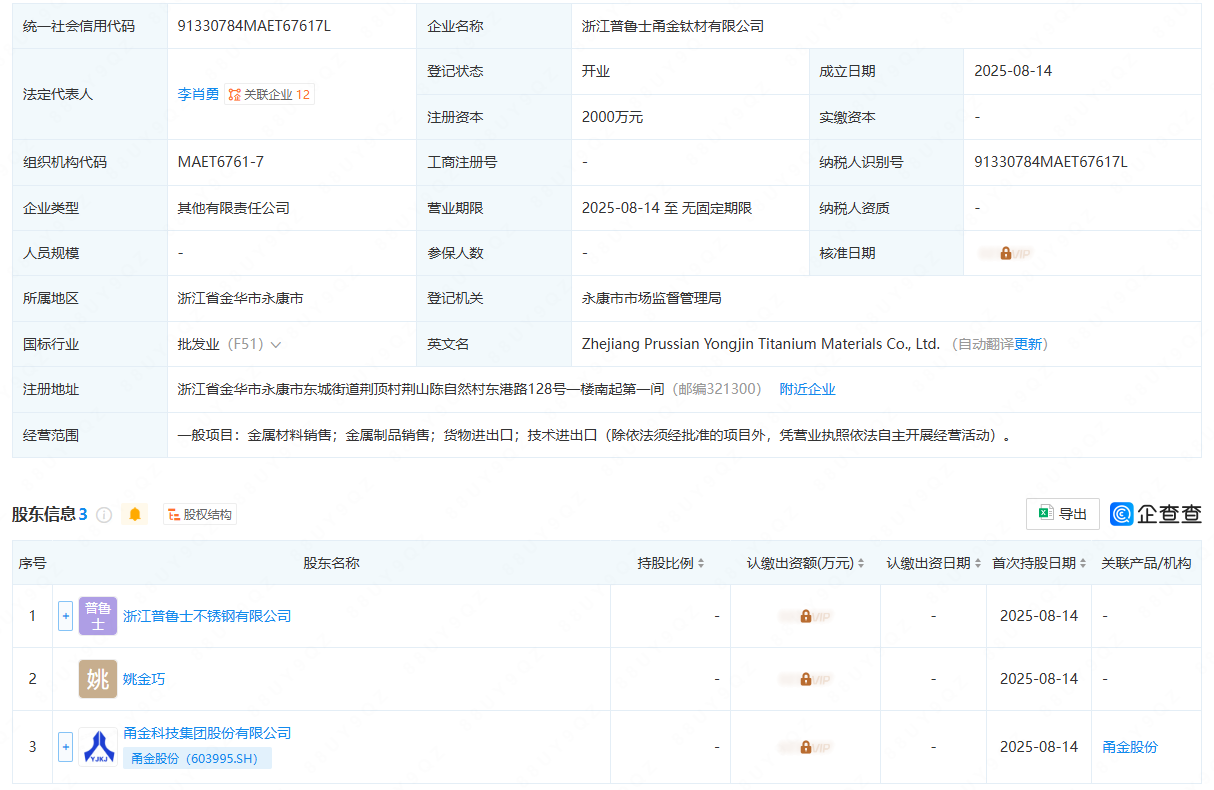Click the English name Zhejiang Prussian Yongjin text
The width and height of the screenshot is (1214, 790).
tap(761, 344)
